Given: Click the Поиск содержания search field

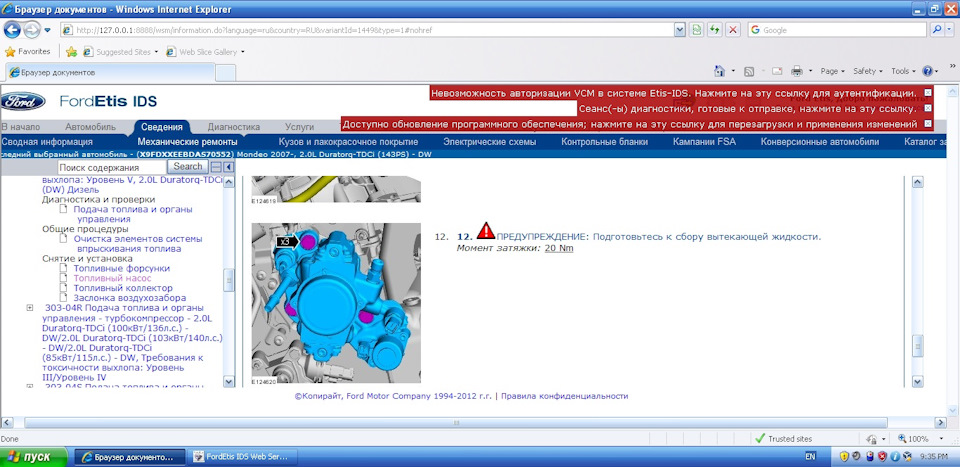Looking at the screenshot, I should [x=111, y=167].
